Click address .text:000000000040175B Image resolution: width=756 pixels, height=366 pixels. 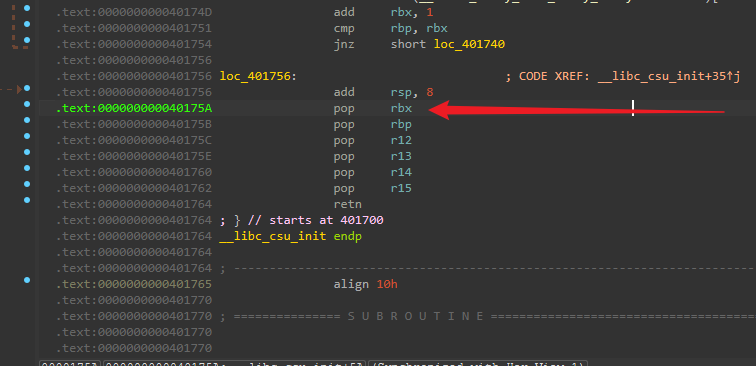[134, 124]
